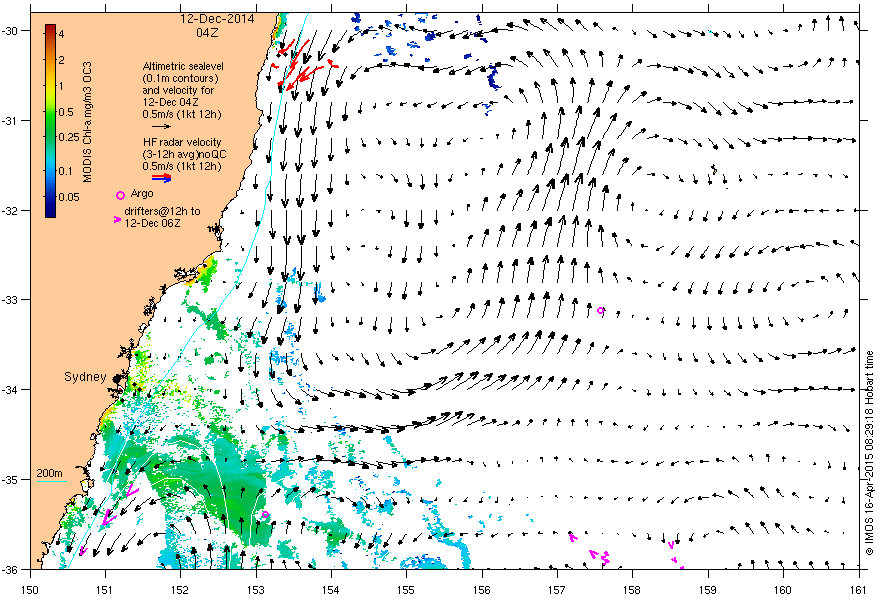Click the longitude label 160
Screen dimensions: 880x600
click(x=783, y=590)
